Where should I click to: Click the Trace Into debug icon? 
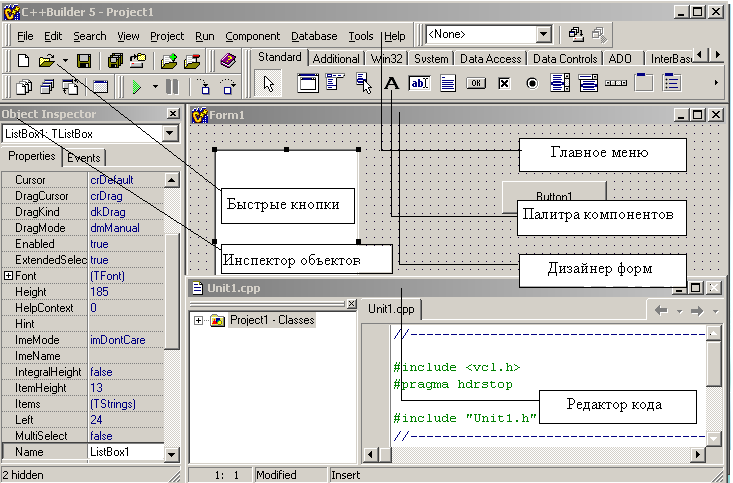click(204, 87)
